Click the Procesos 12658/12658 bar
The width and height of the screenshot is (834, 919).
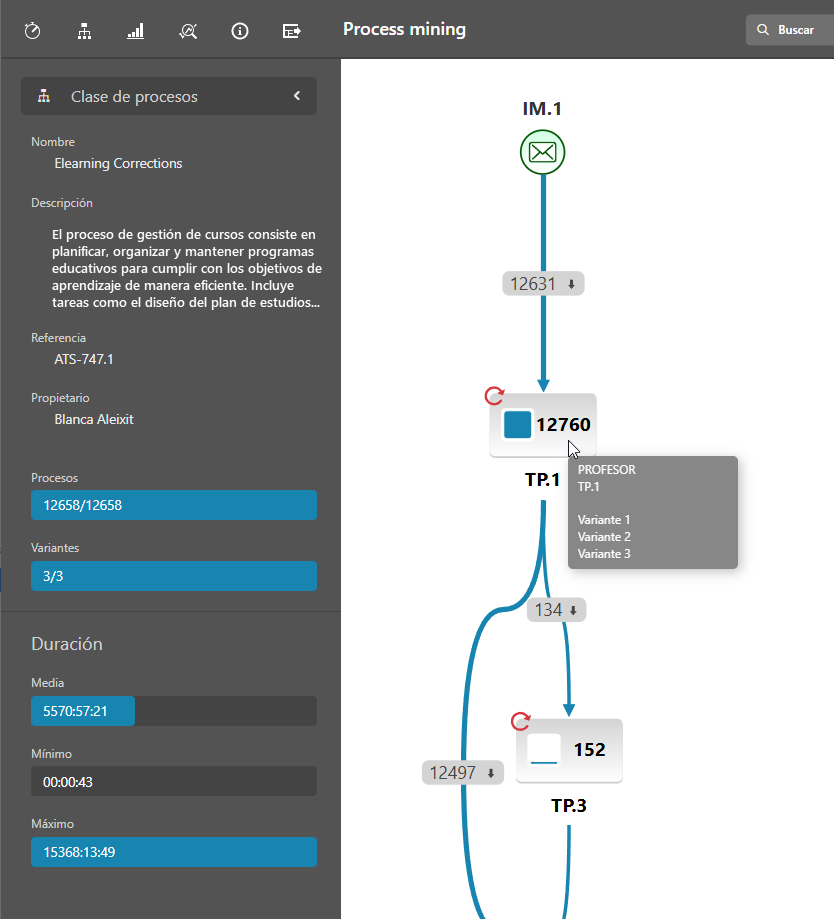click(174, 505)
